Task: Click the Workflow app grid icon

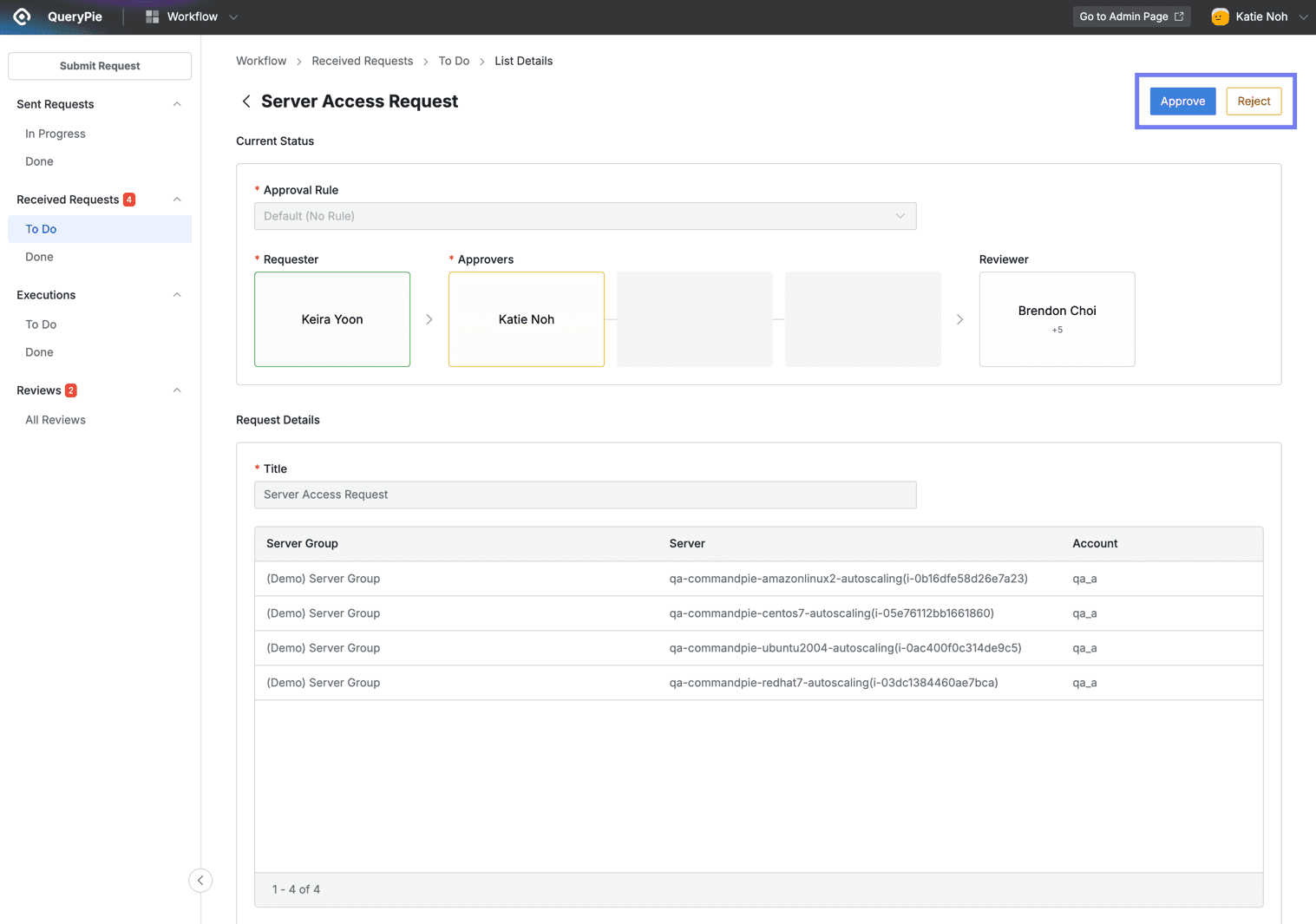Action: (151, 16)
